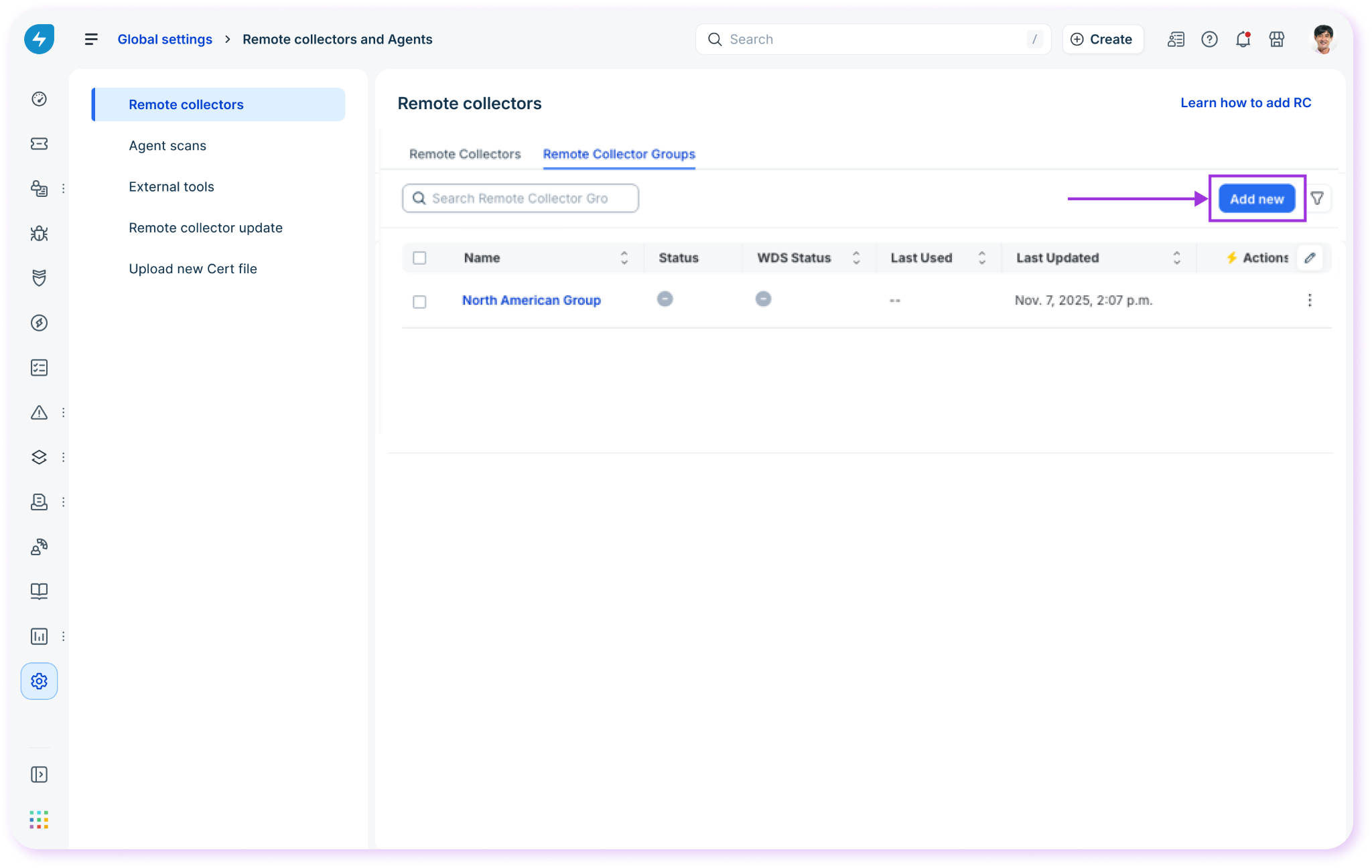Select all rows with header checkbox
The height and width of the screenshot is (868, 1372).
(x=419, y=258)
